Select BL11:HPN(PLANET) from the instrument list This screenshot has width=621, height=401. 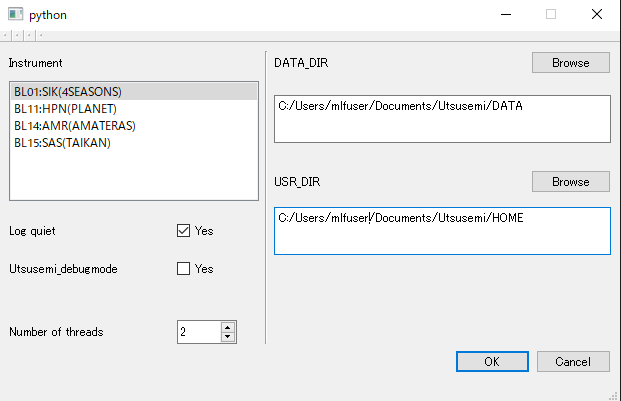click(x=65, y=109)
